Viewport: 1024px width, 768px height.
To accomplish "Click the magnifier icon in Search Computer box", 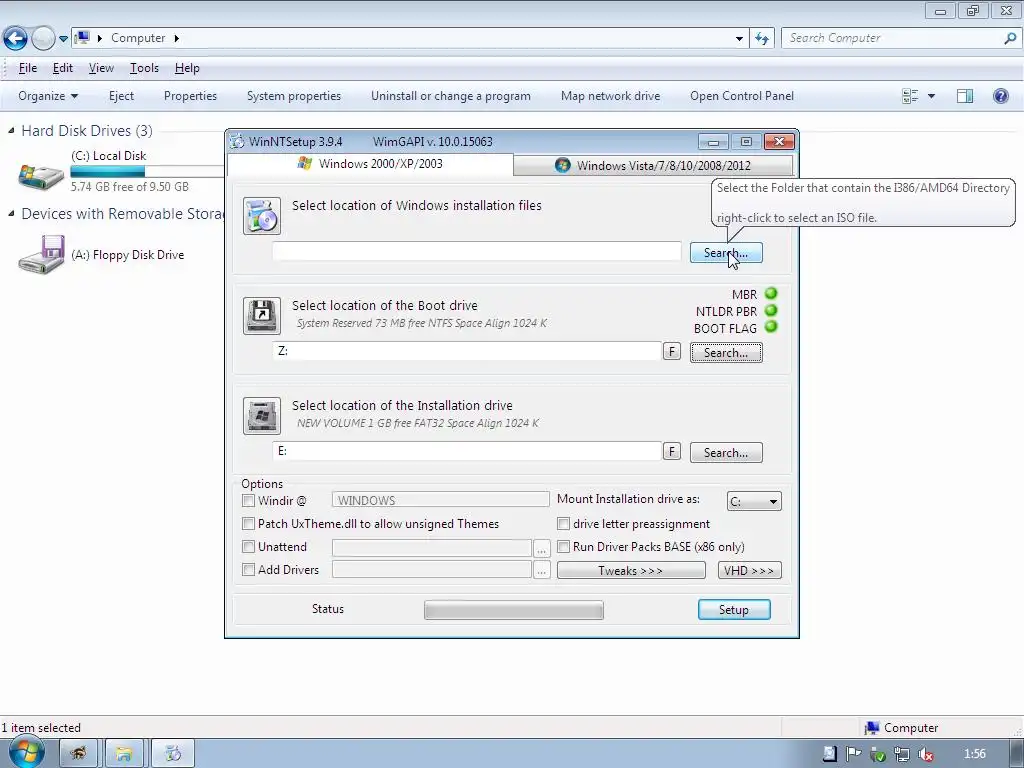I will [1010, 38].
